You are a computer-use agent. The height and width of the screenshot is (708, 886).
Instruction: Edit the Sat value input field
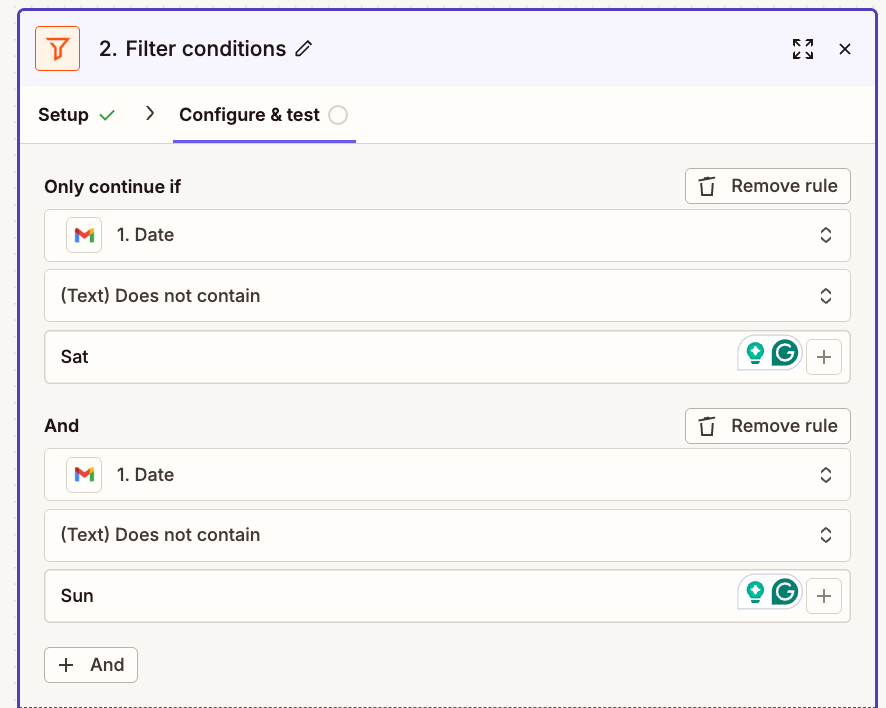point(300,356)
